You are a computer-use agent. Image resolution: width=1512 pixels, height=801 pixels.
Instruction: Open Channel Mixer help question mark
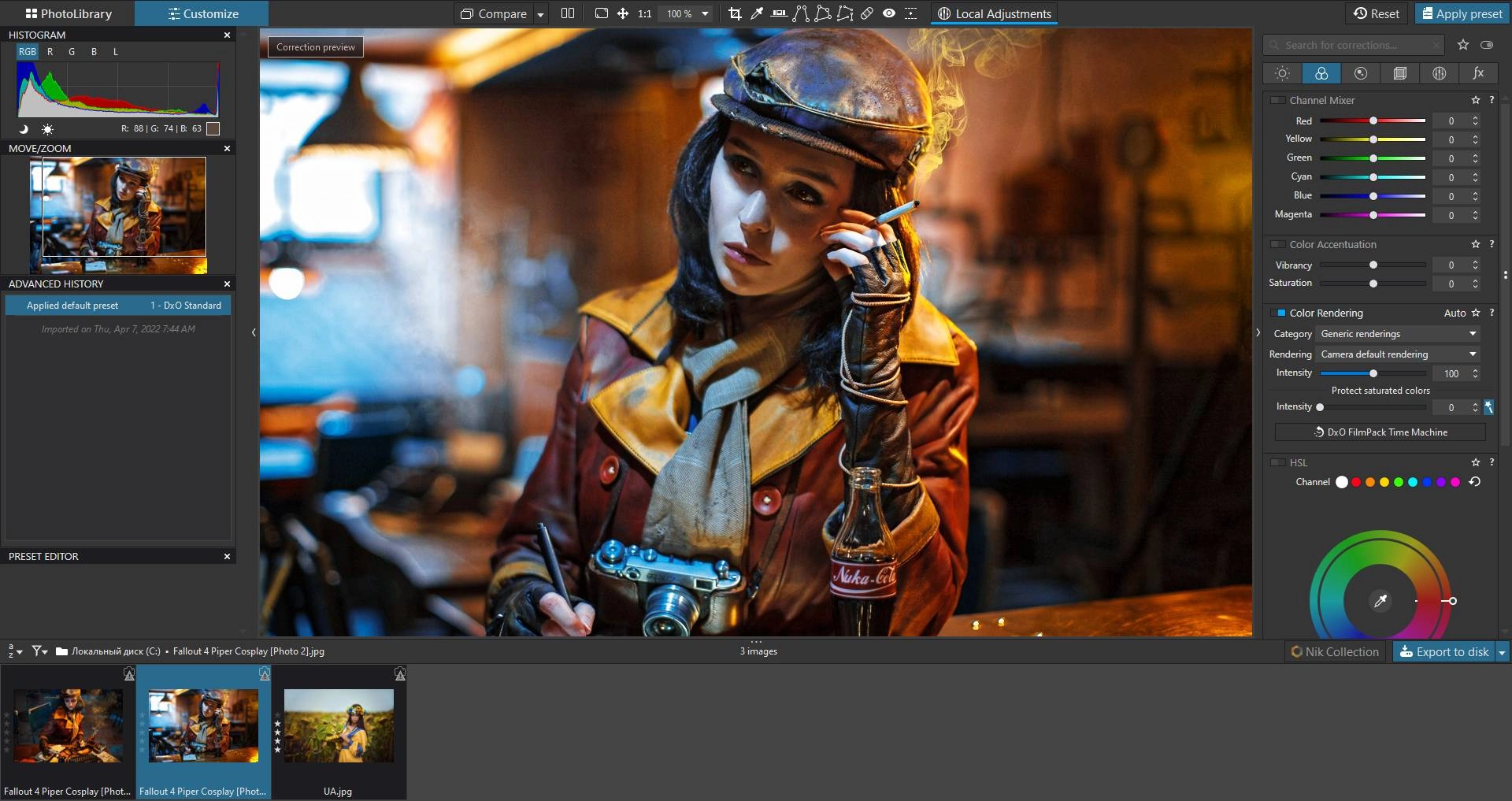(1492, 100)
